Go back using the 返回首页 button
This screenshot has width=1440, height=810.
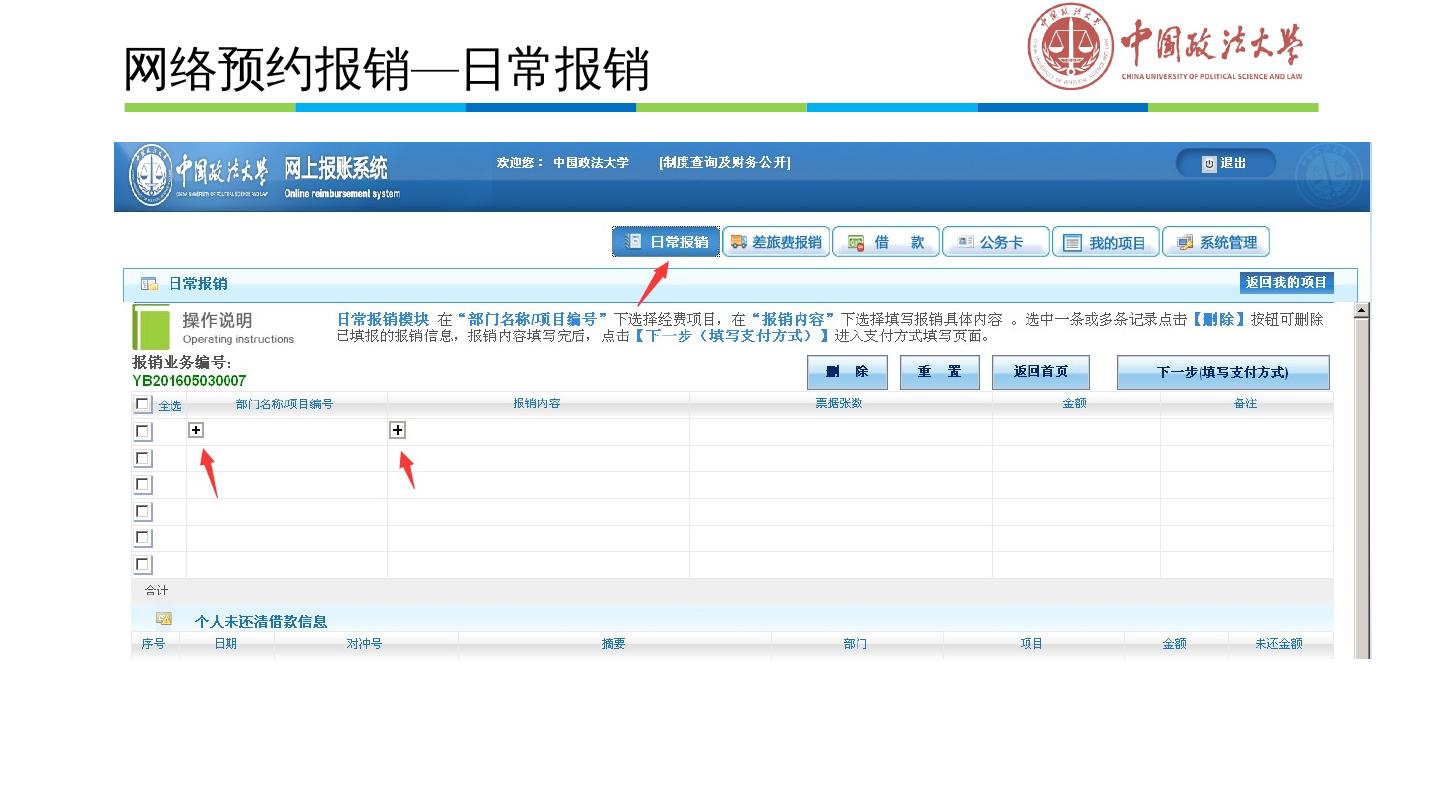pyautogui.click(x=1040, y=372)
